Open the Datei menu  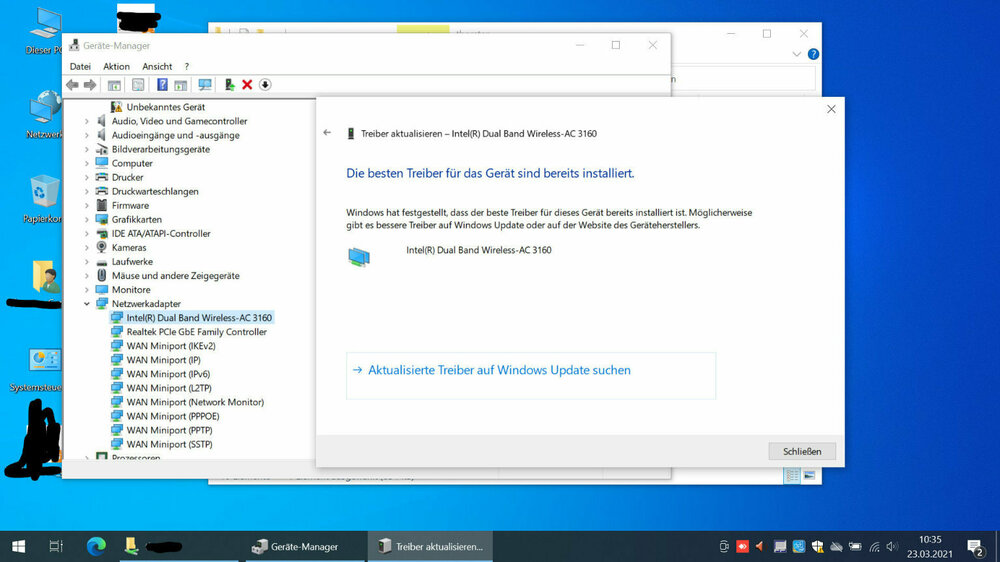click(80, 66)
